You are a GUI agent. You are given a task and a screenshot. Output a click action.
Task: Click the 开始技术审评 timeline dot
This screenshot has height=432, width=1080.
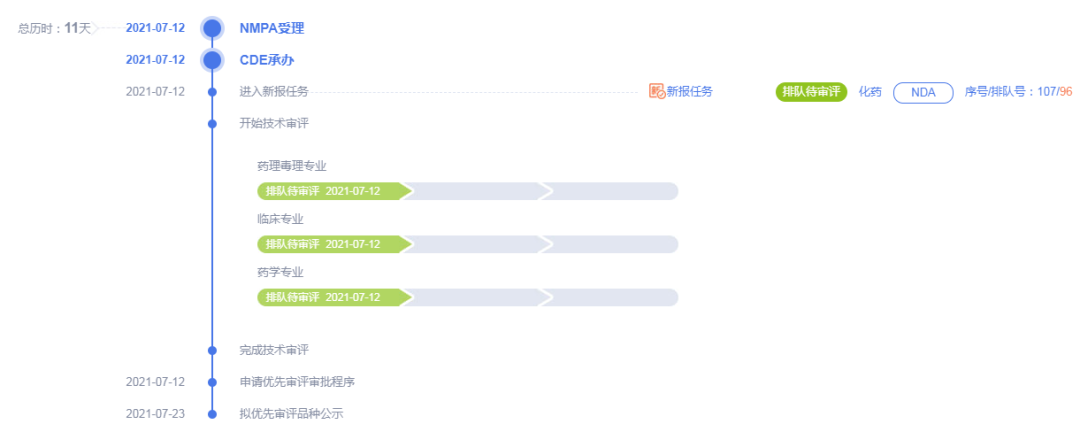click(x=212, y=124)
